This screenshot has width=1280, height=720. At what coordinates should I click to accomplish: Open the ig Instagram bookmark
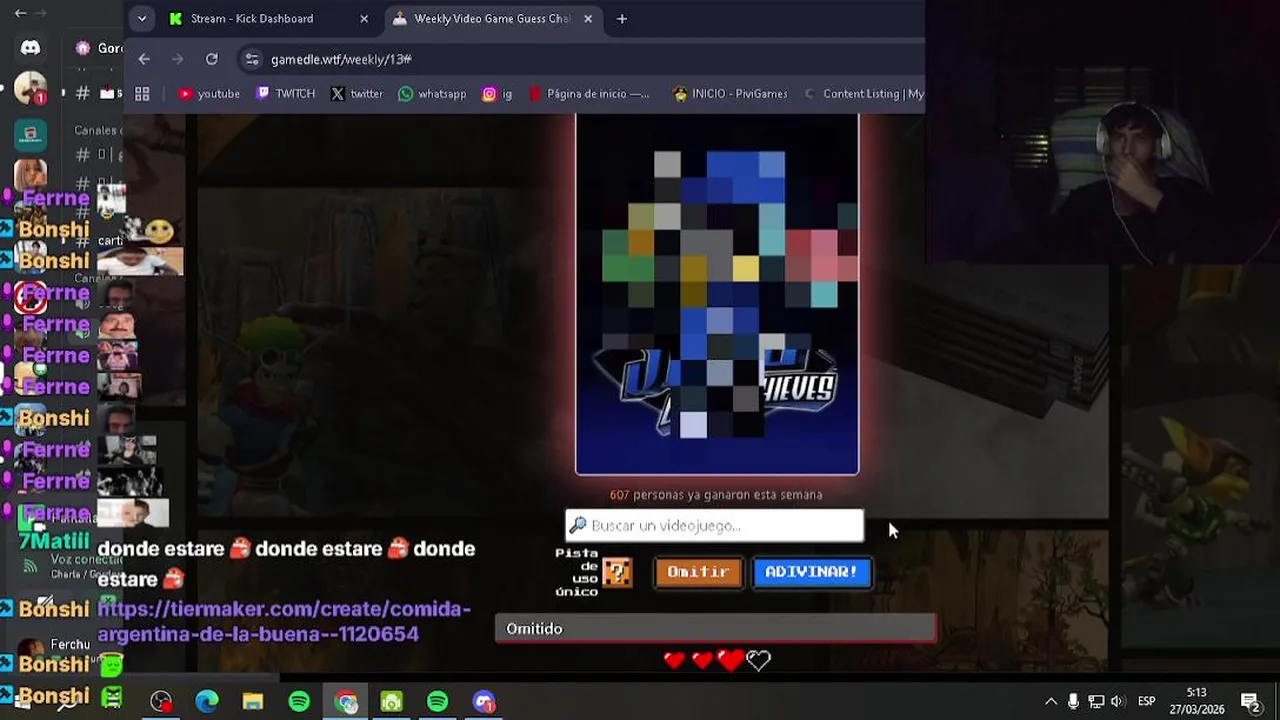[x=497, y=94]
